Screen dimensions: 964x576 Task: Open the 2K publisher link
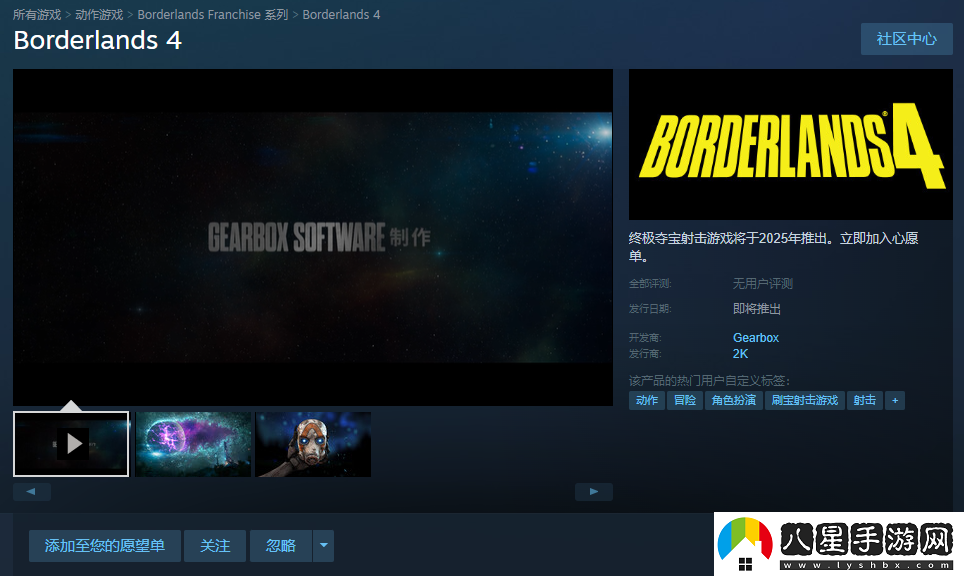click(740, 354)
